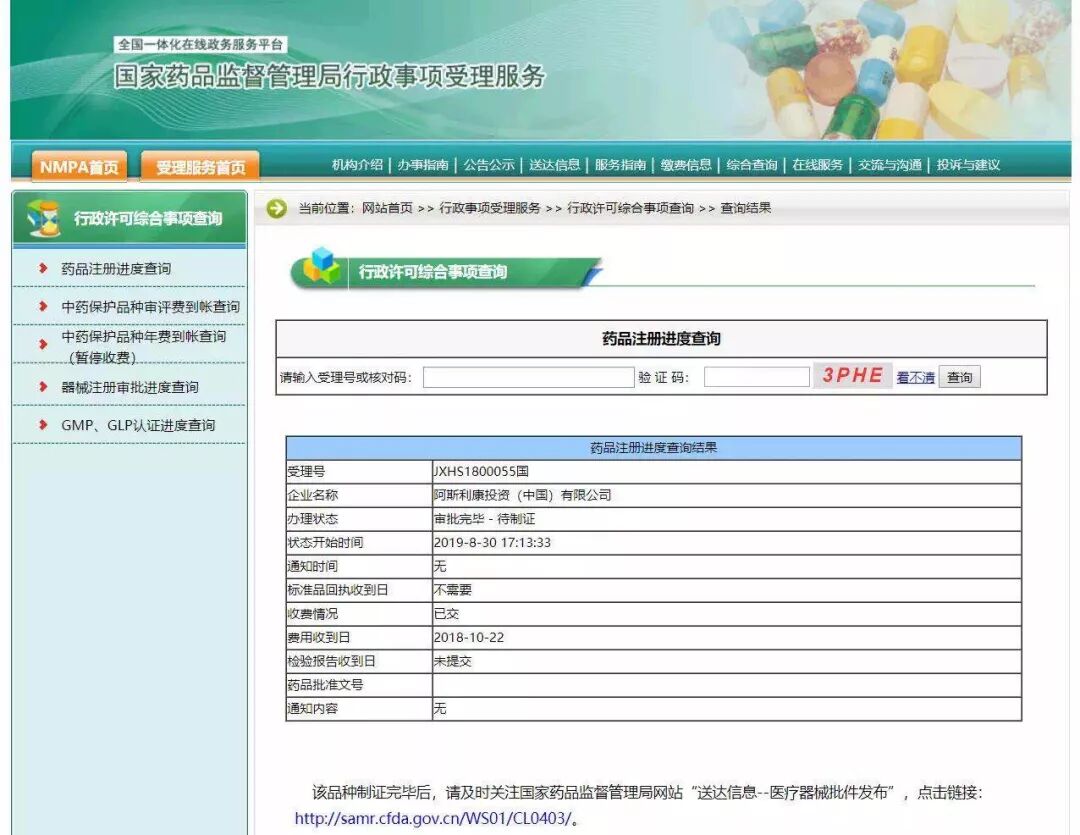Open 机构介绍 in the top navigation
The image size is (1080, 835).
pos(357,165)
